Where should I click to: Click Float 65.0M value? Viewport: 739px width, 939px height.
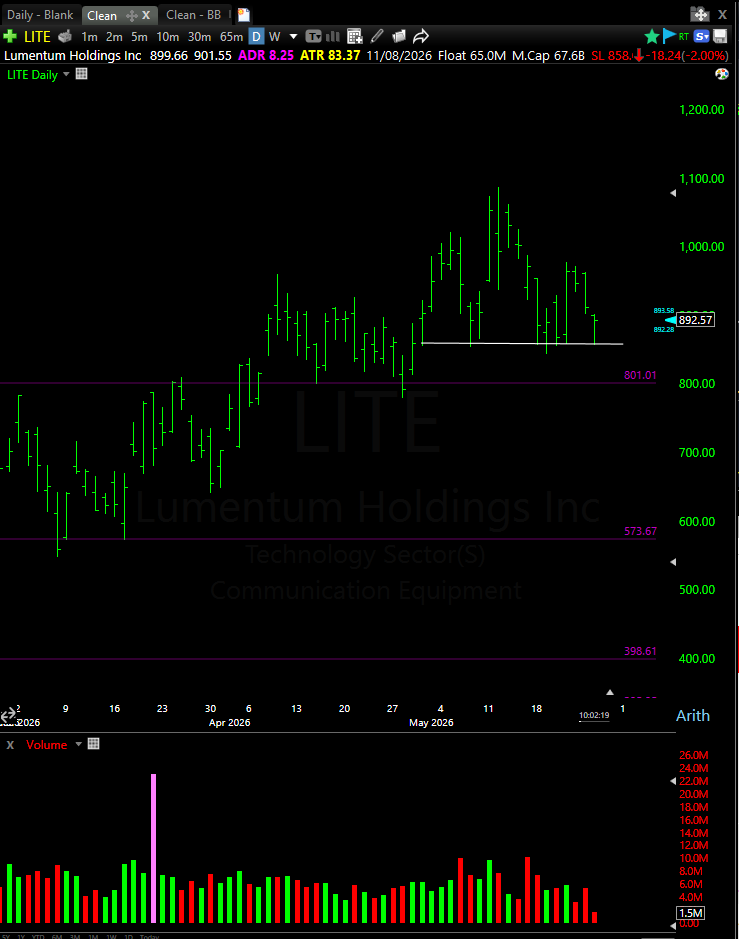point(472,56)
